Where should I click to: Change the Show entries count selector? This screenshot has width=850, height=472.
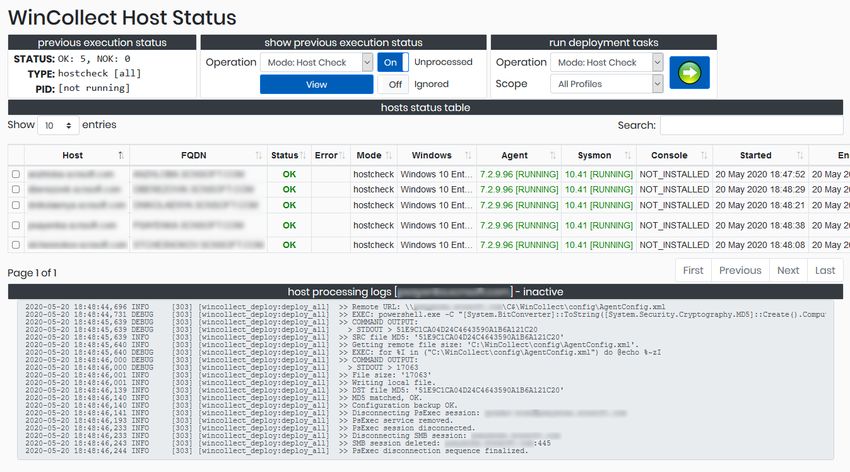(58, 125)
